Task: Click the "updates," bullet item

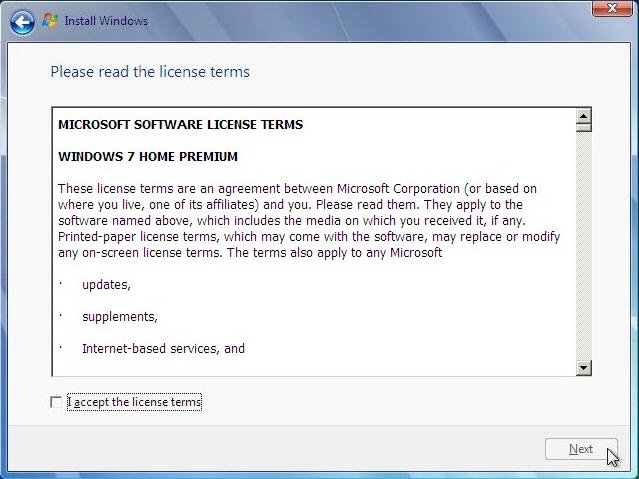Action: point(106,285)
